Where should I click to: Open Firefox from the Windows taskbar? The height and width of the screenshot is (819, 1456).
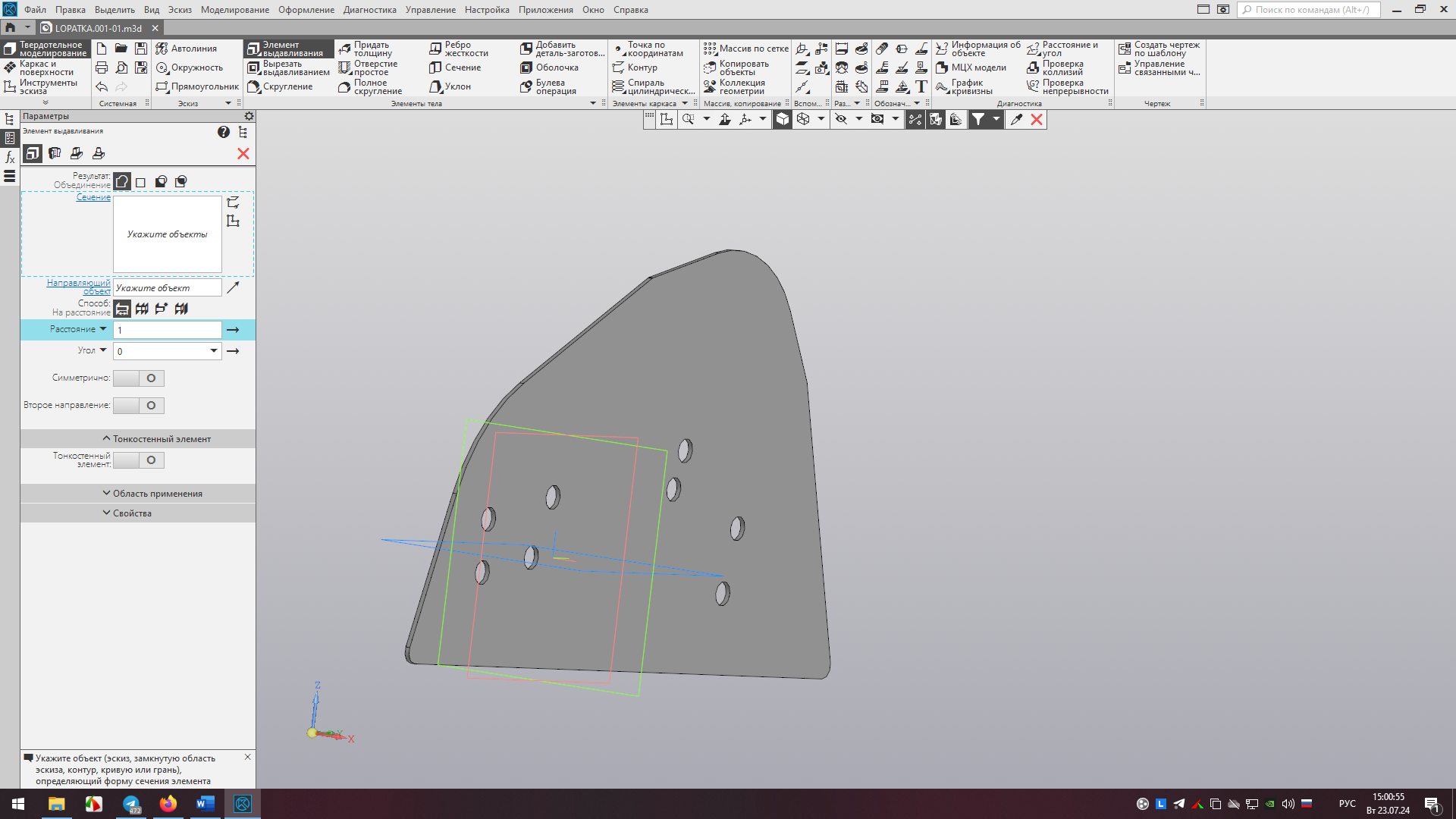tap(168, 804)
